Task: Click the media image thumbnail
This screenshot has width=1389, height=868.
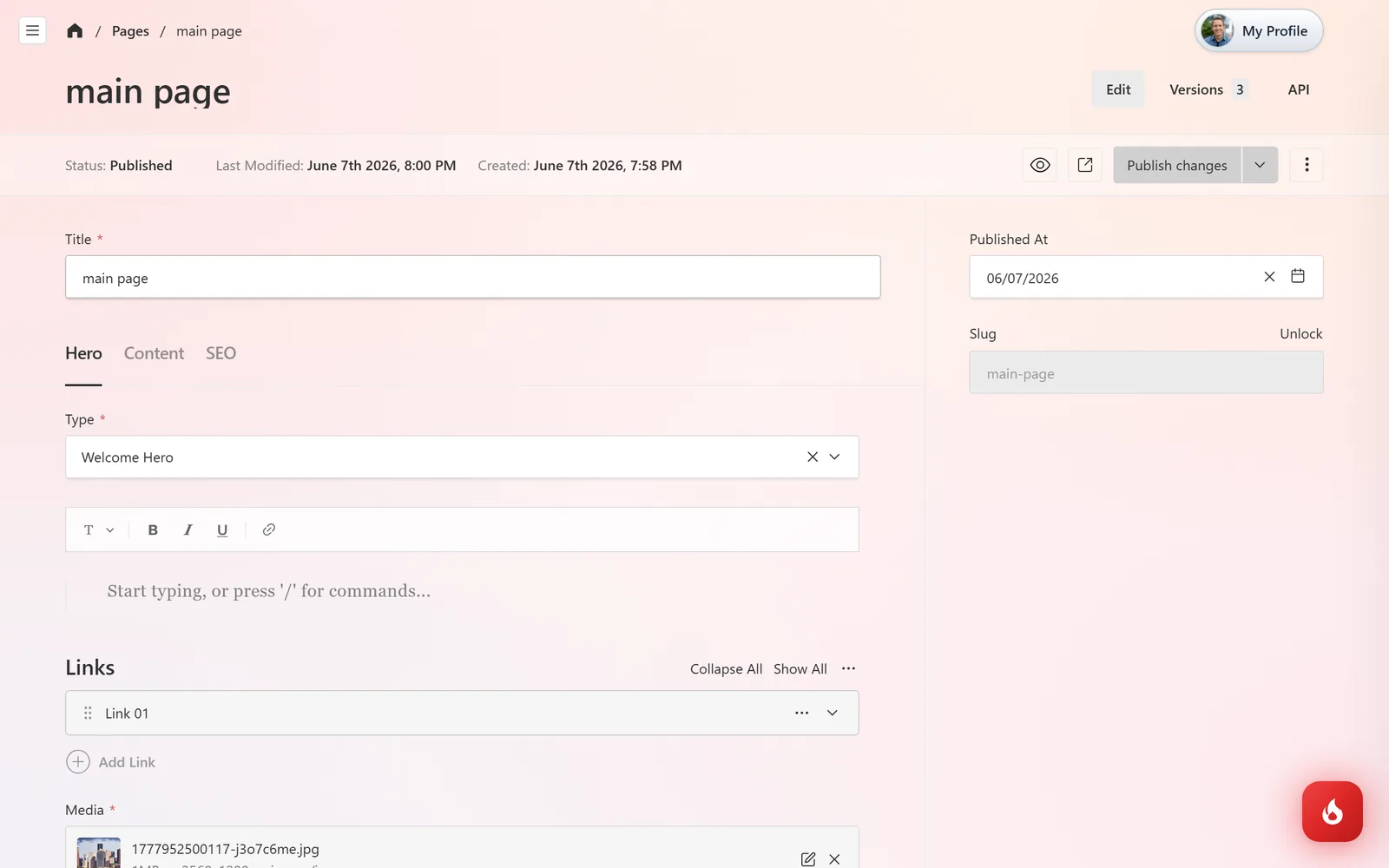Action: (x=99, y=852)
